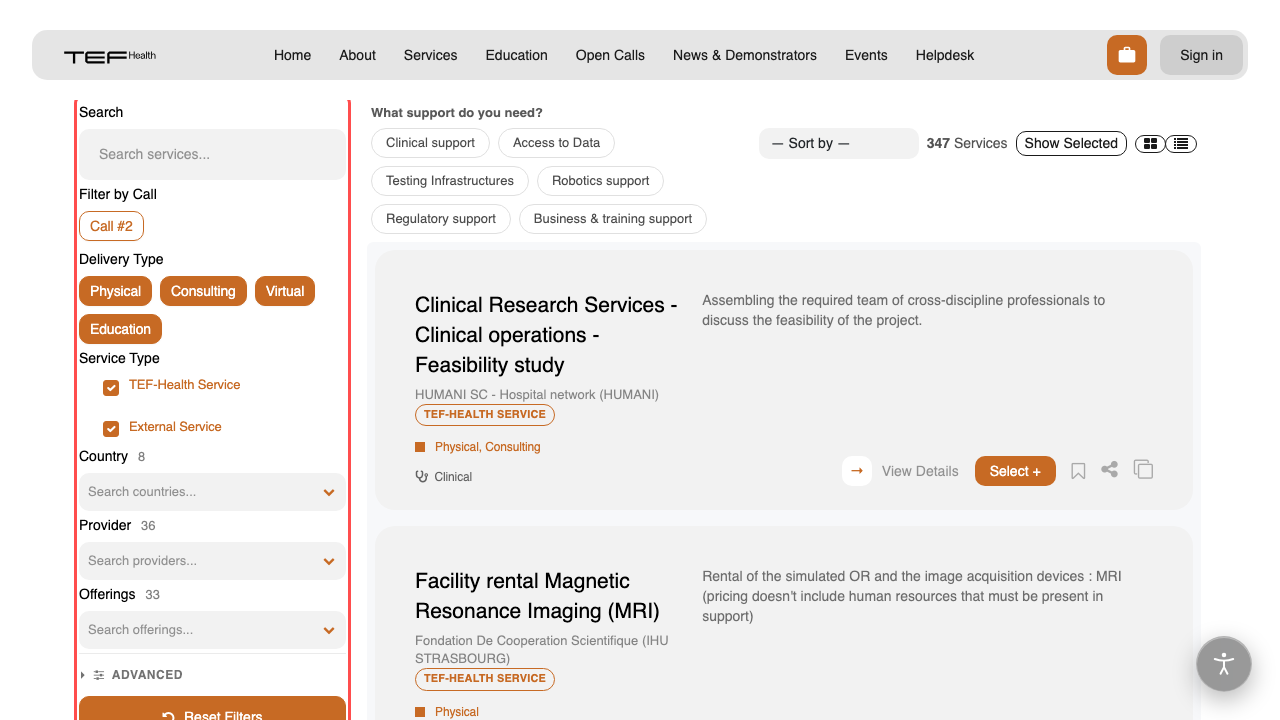Click the Reset Filters button

(x=212, y=709)
